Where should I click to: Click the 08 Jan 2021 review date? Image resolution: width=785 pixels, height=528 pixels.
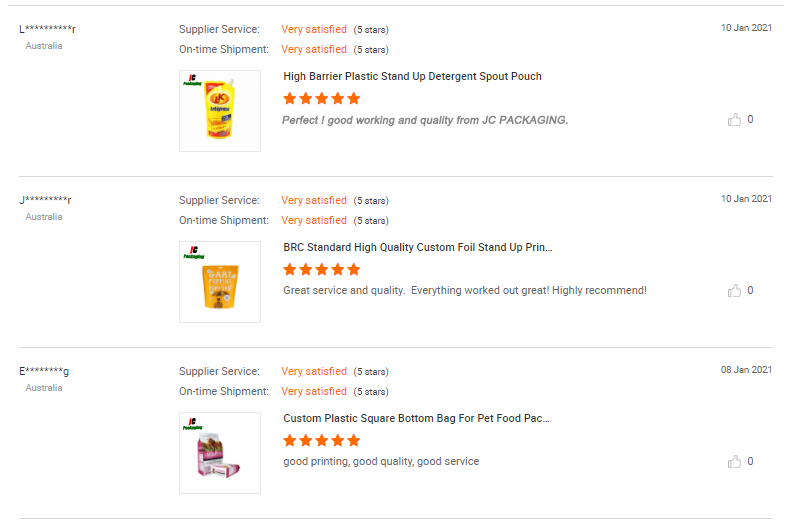746,370
